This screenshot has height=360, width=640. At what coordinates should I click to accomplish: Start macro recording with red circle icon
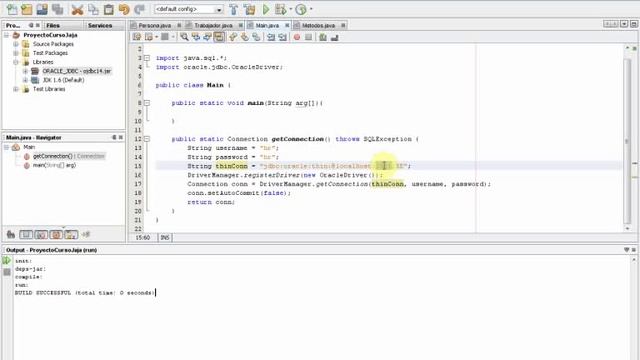click(x=297, y=37)
